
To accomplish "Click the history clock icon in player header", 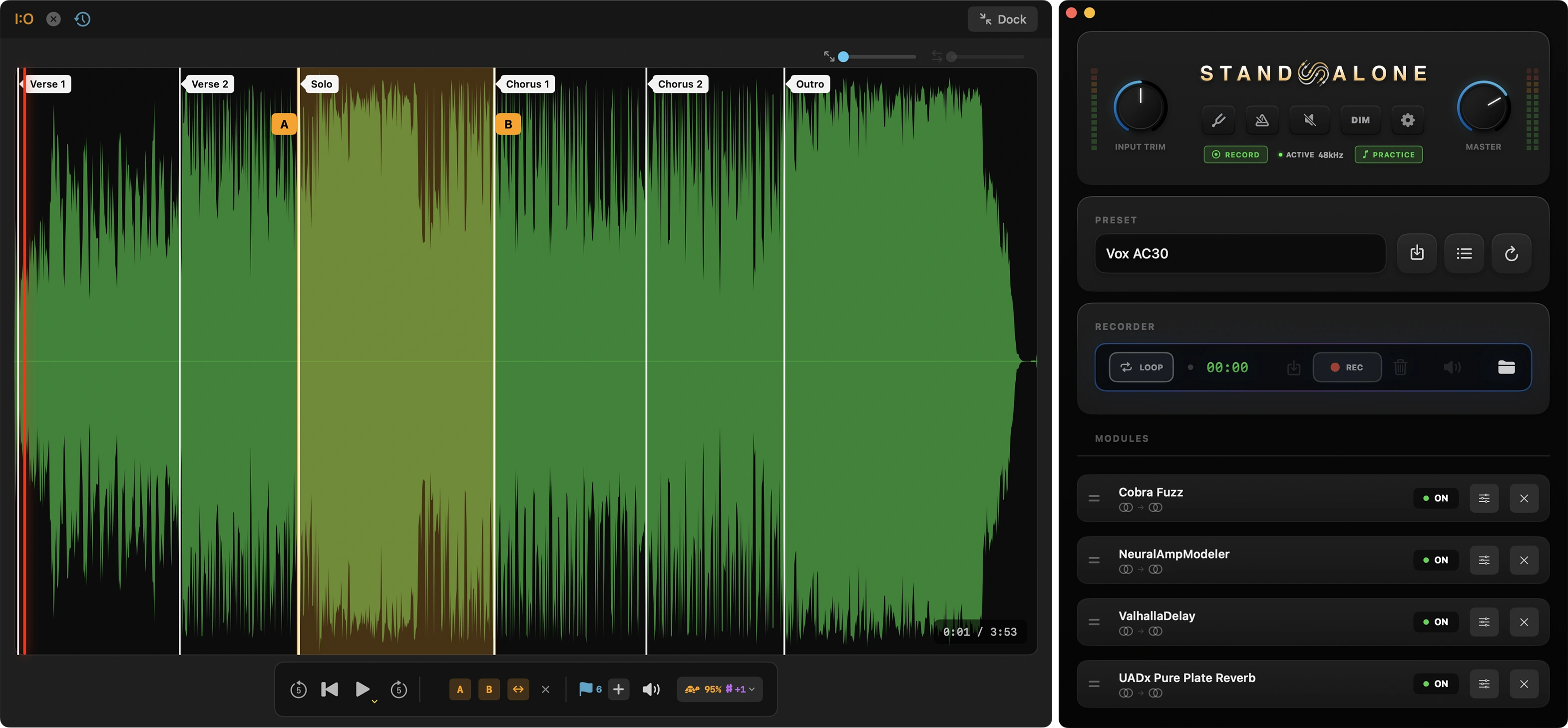I will (82, 19).
